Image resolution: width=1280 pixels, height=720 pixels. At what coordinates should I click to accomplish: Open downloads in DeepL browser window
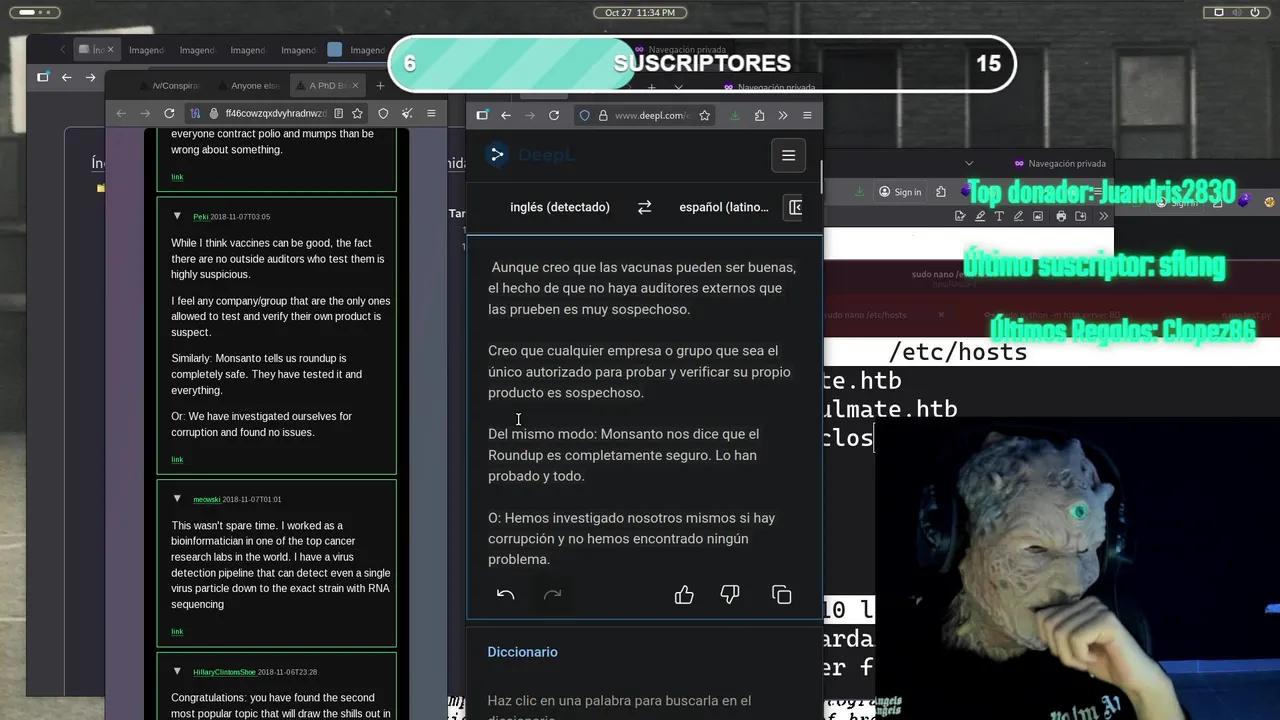[735, 115]
